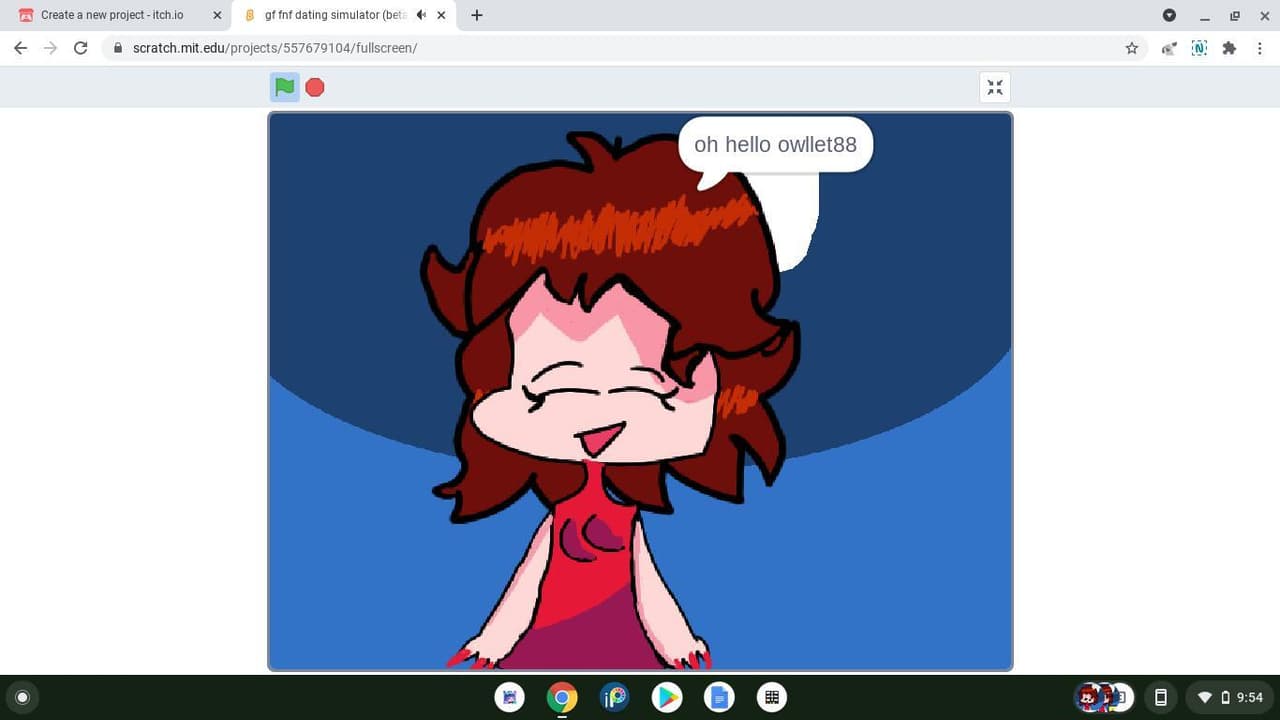This screenshot has height=720, width=1280.
Task: Open Google Chrome from the shelf
Action: click(x=562, y=697)
